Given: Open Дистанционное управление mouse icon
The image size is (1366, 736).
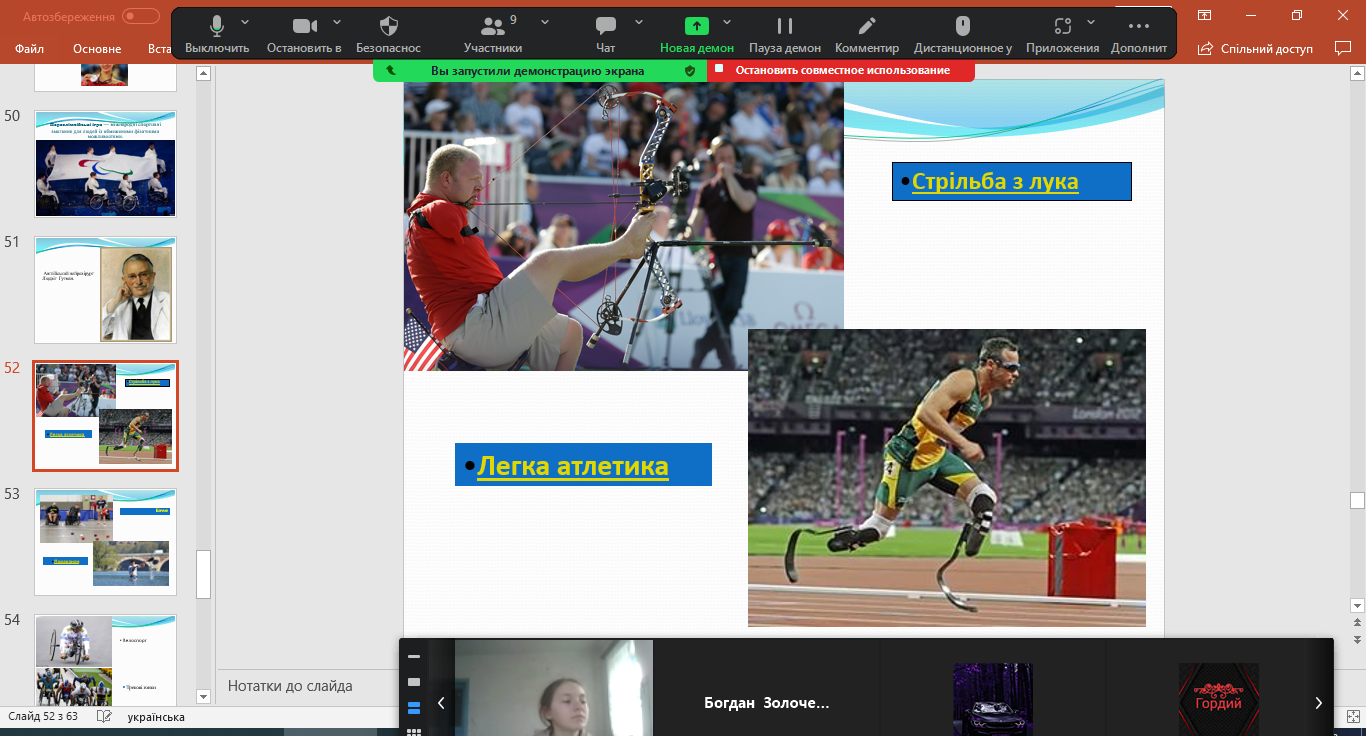Looking at the screenshot, I should pos(963,26).
